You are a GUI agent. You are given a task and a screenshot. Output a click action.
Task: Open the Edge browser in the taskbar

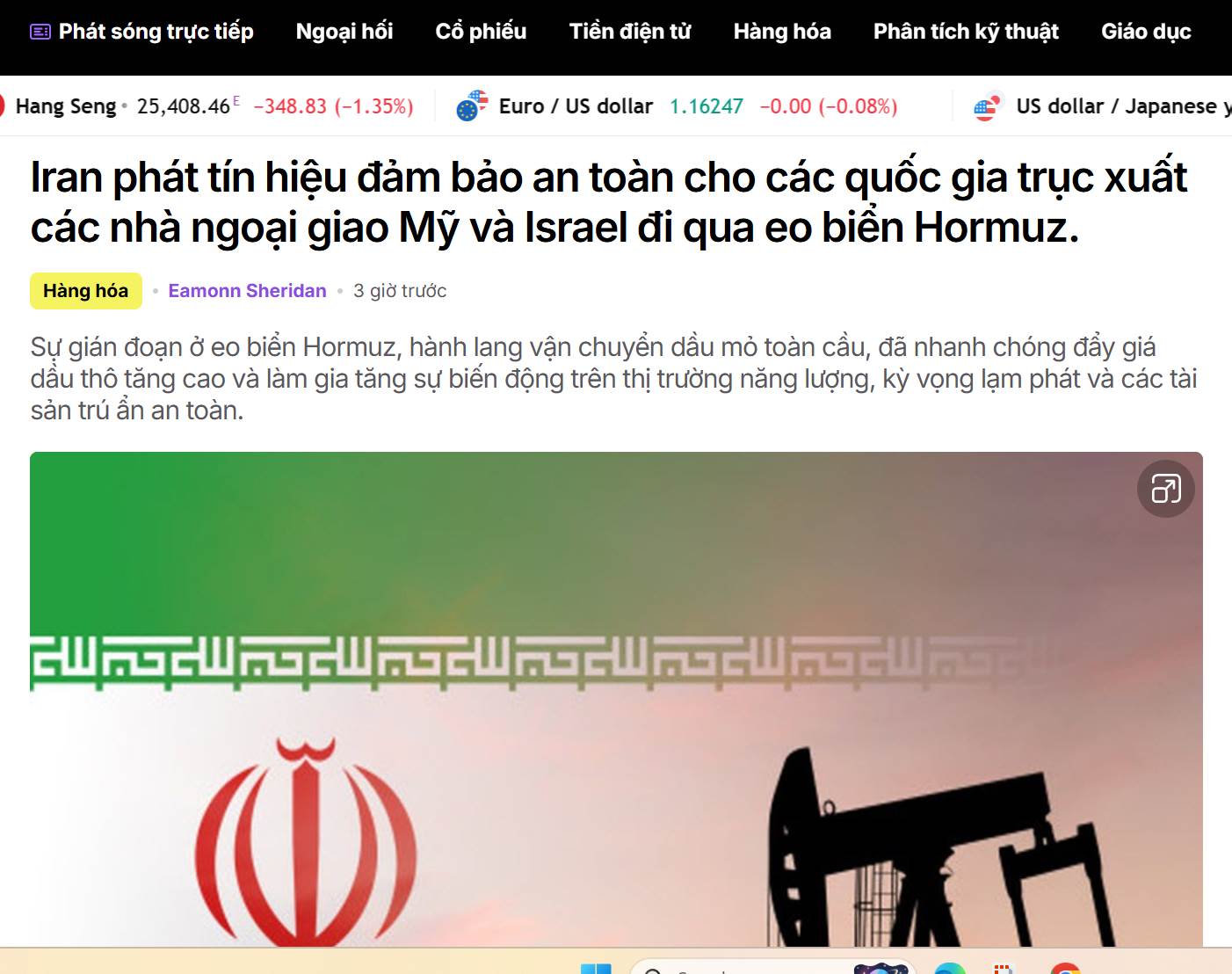pos(949,969)
